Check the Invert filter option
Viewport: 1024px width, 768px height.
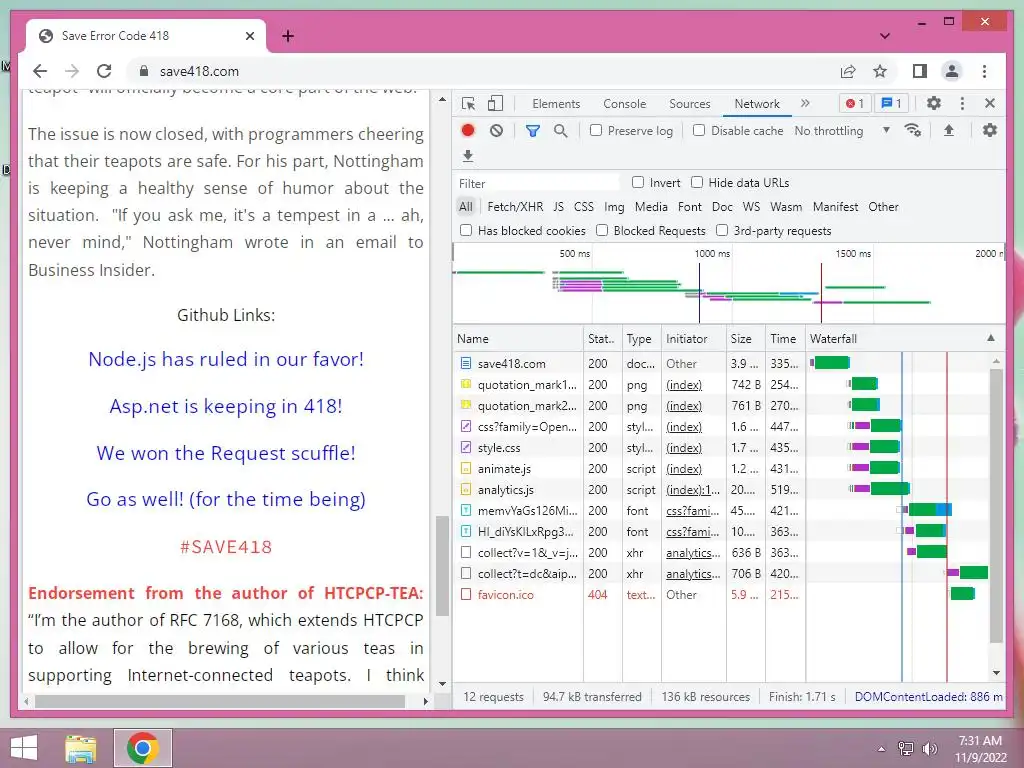[x=638, y=182]
